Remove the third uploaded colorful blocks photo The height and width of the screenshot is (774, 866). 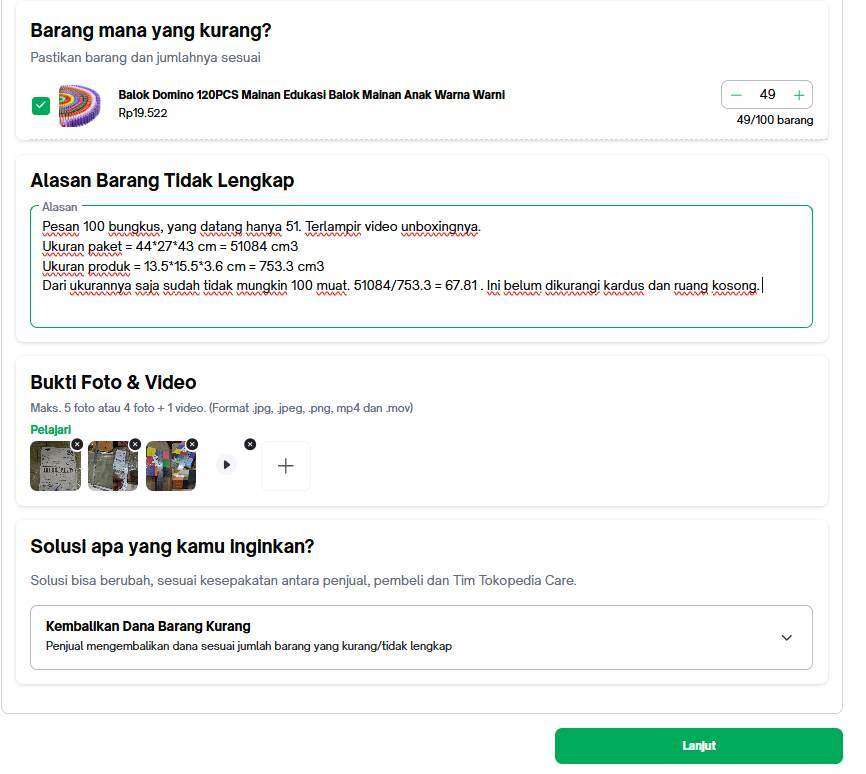coord(192,444)
